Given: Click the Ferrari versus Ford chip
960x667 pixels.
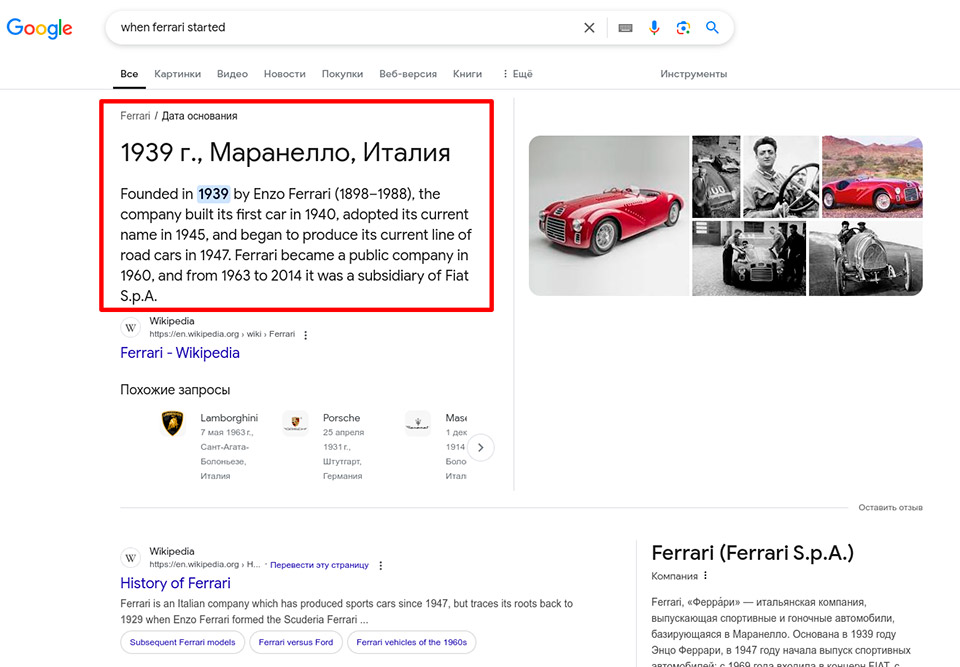Looking at the screenshot, I should tap(296, 642).
